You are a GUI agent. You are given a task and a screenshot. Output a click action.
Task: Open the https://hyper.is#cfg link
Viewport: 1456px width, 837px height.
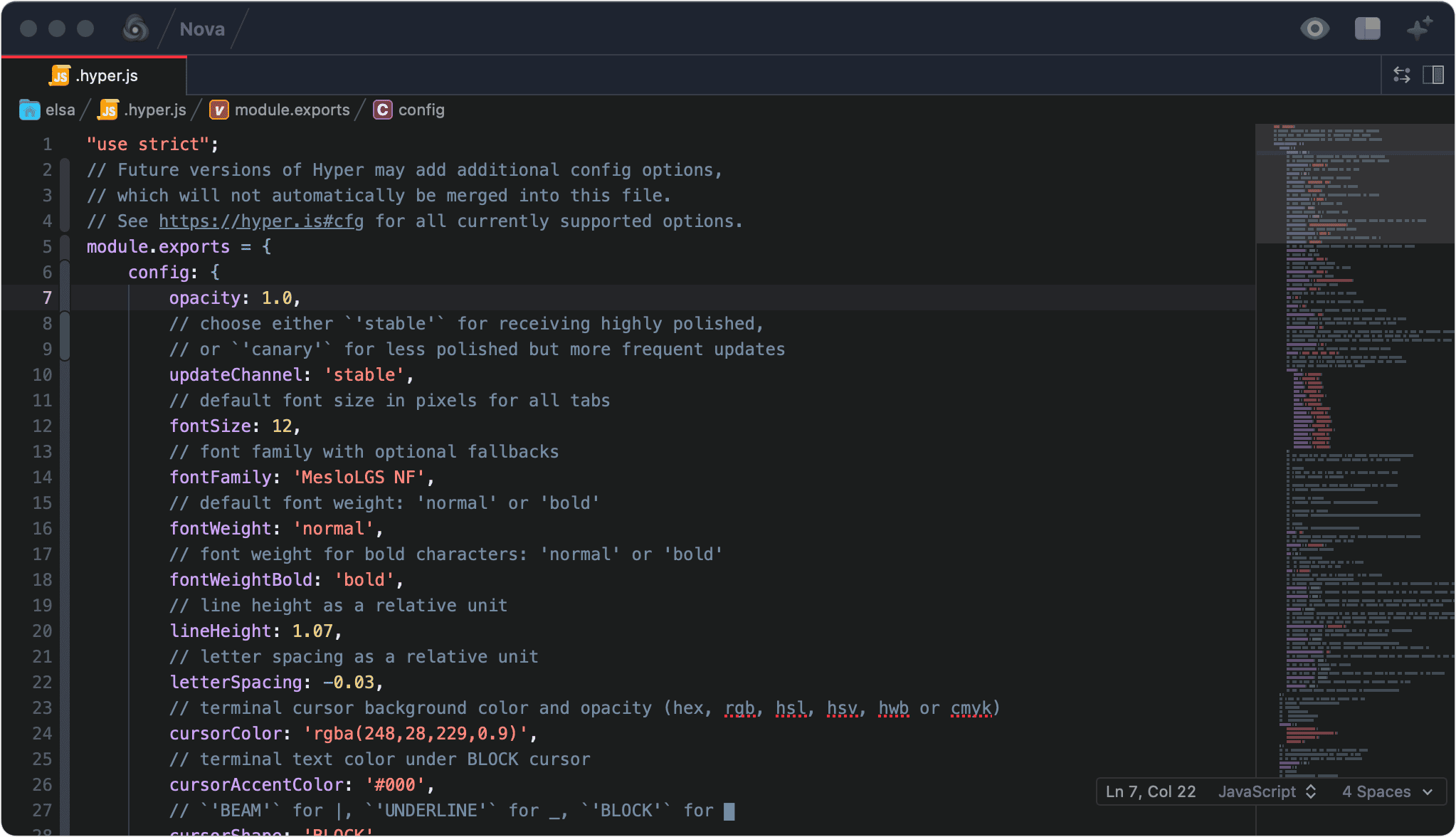click(261, 221)
